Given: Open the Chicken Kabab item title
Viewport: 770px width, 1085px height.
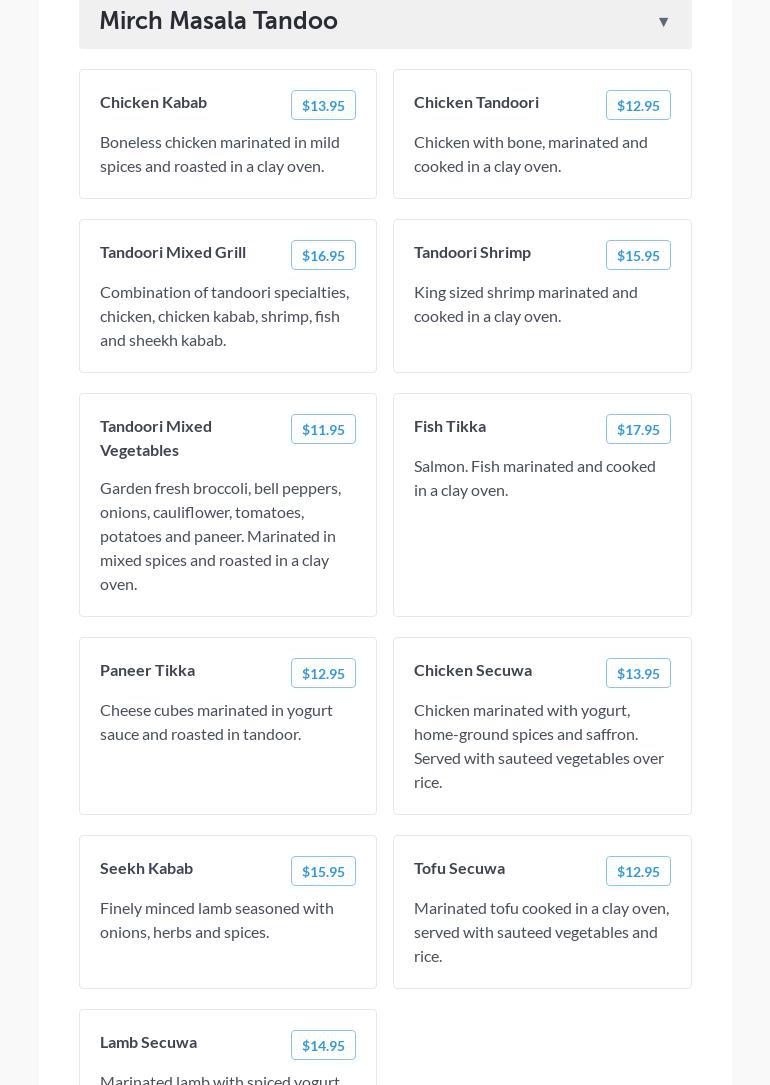Looking at the screenshot, I should click(x=153, y=102).
